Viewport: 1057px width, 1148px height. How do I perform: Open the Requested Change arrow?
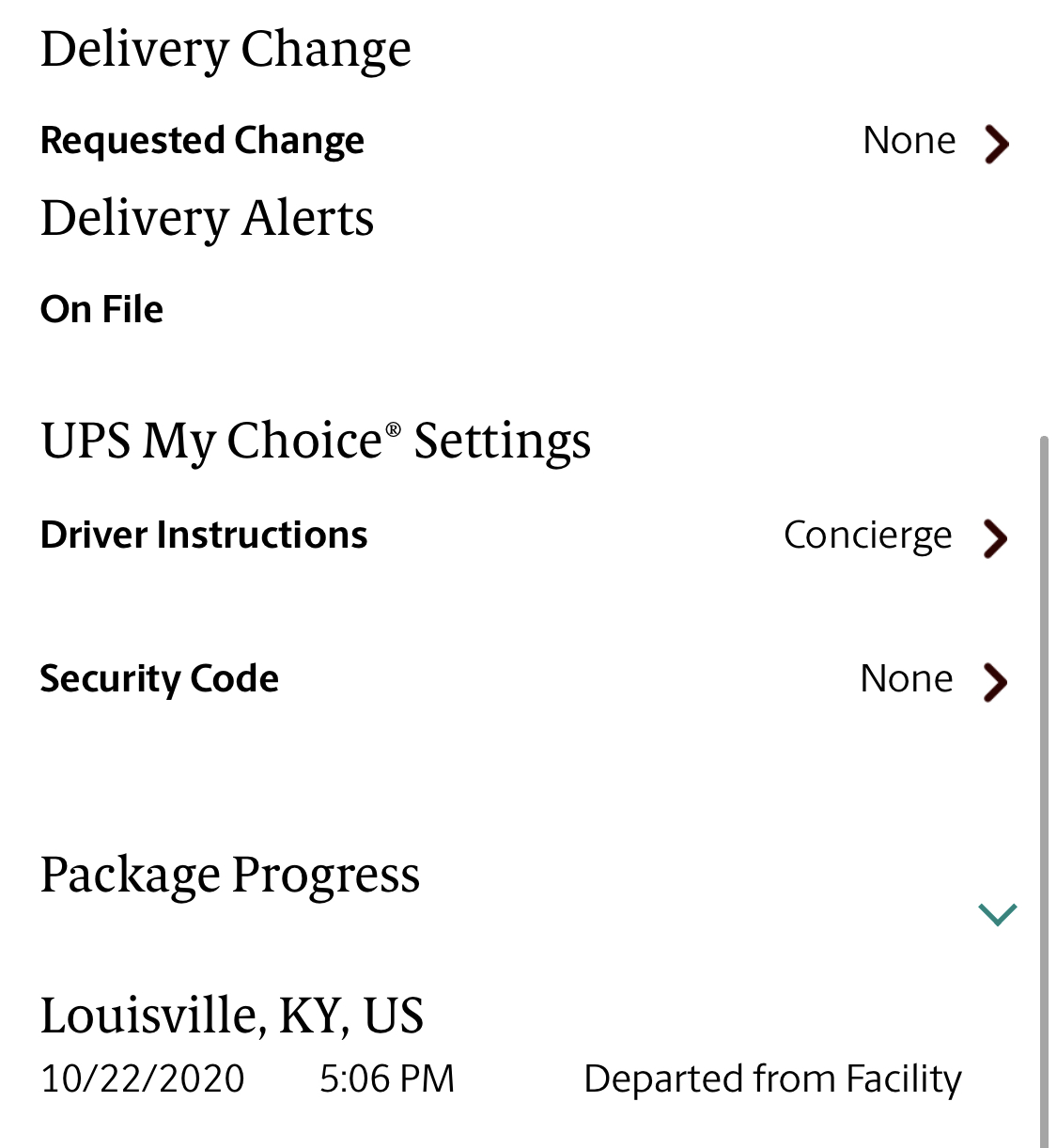[x=996, y=144]
